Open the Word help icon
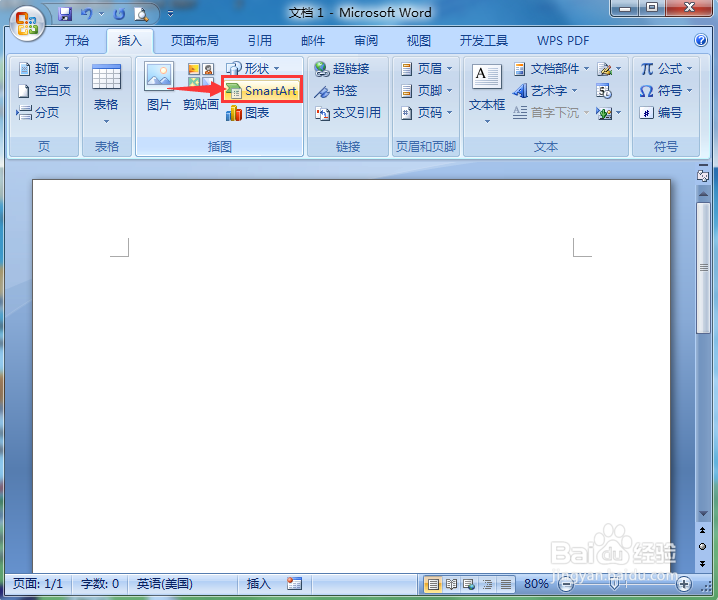This screenshot has width=718, height=600. 701,40
